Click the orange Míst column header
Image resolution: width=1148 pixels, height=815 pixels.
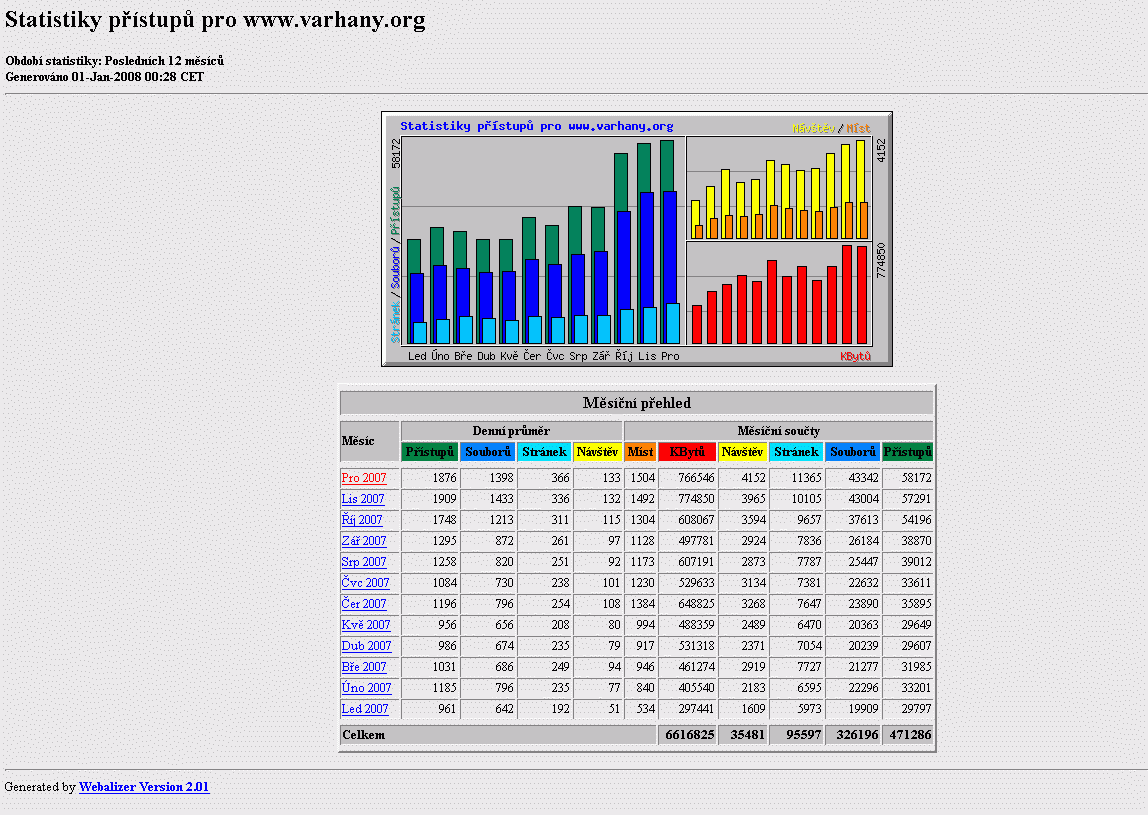(640, 452)
